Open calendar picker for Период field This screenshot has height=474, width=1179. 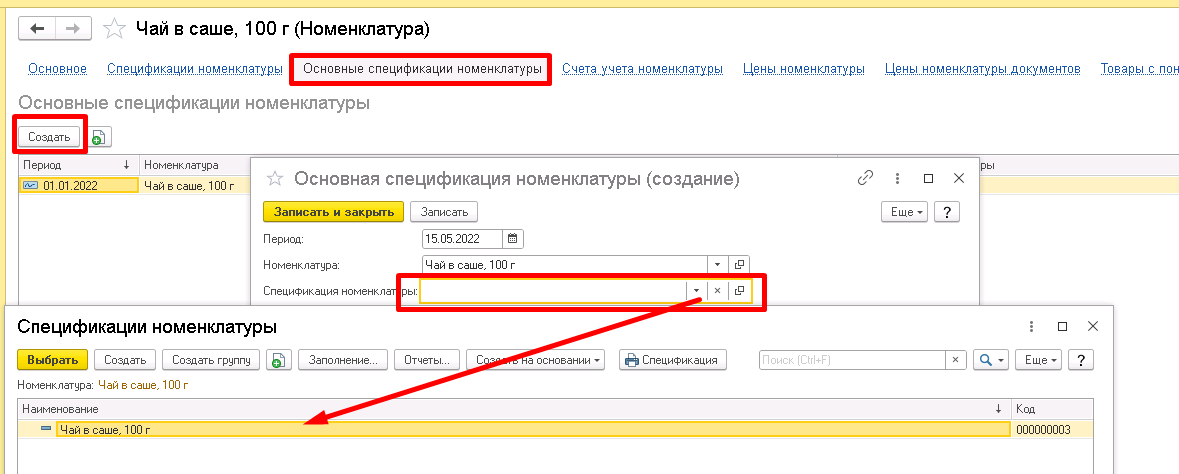pyautogui.click(x=512, y=238)
